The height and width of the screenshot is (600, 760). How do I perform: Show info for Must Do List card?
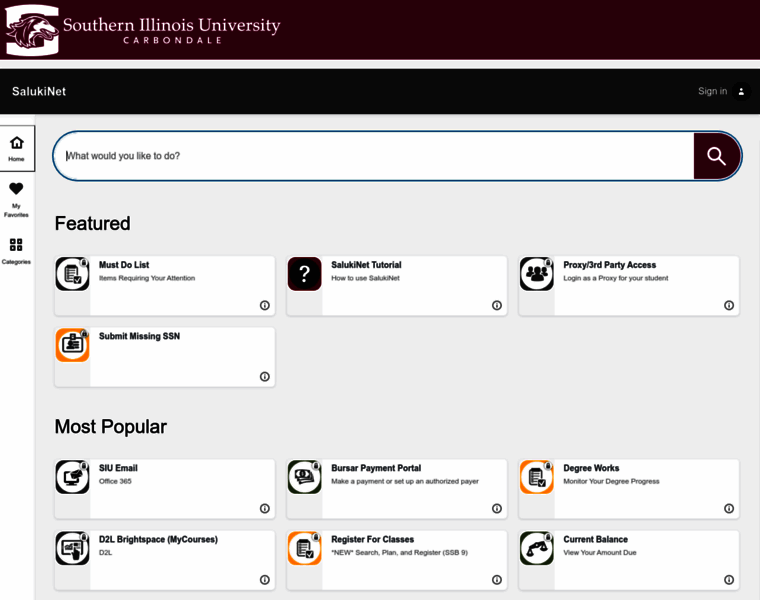pyautogui.click(x=265, y=305)
